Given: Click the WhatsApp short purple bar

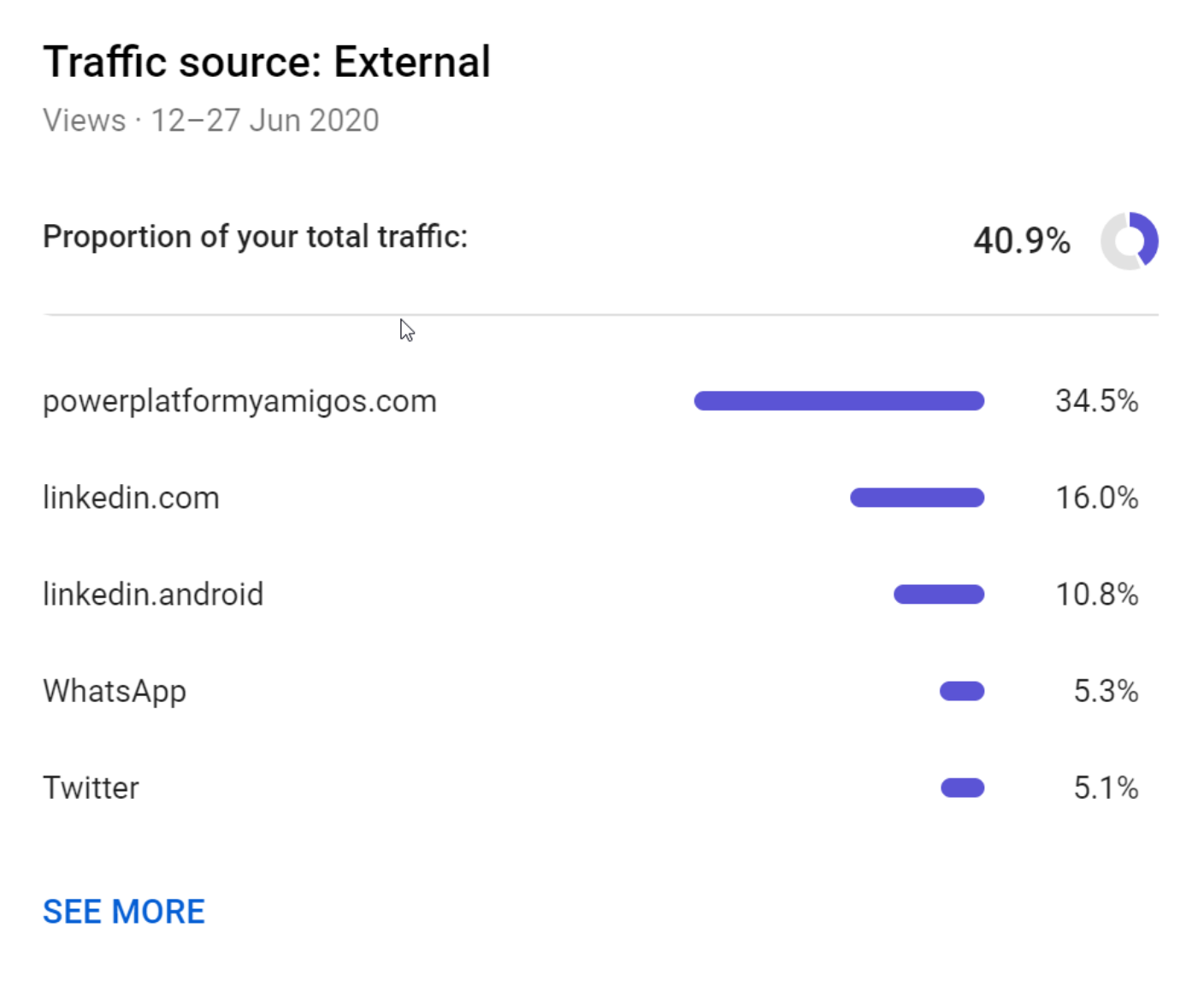Looking at the screenshot, I should pos(962,691).
